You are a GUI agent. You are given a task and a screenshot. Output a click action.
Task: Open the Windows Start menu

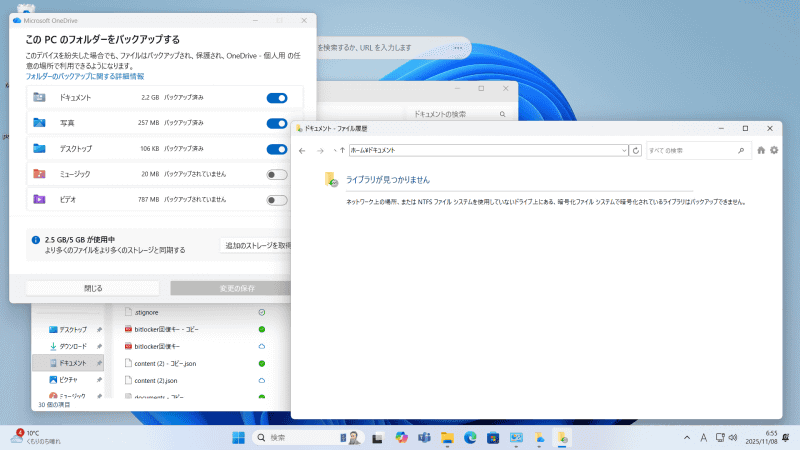238,438
